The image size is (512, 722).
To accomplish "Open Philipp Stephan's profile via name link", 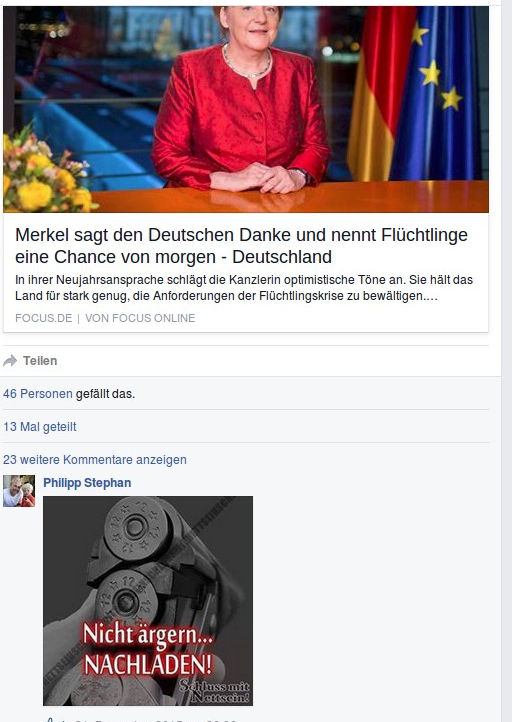I will point(87,483).
